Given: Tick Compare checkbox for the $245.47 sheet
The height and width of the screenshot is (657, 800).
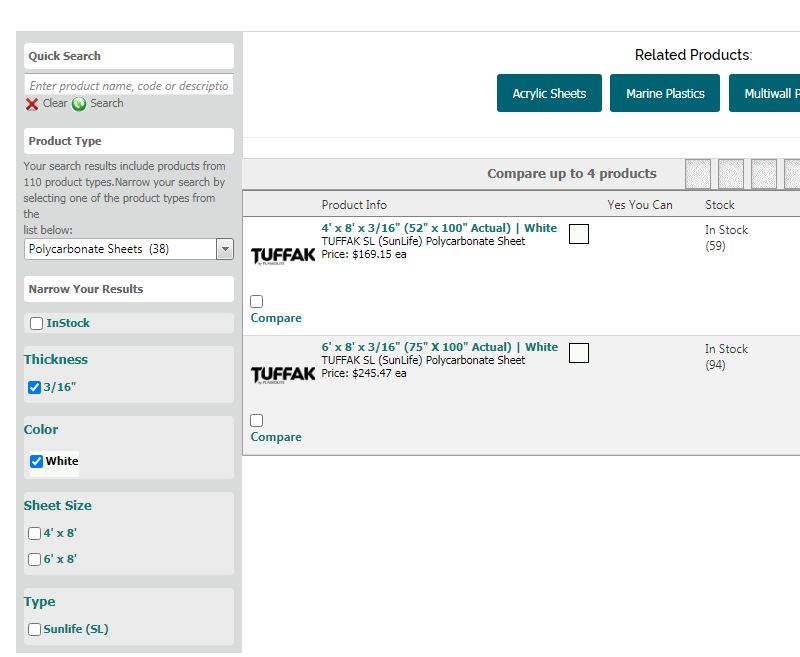Looking at the screenshot, I should click(x=257, y=420).
